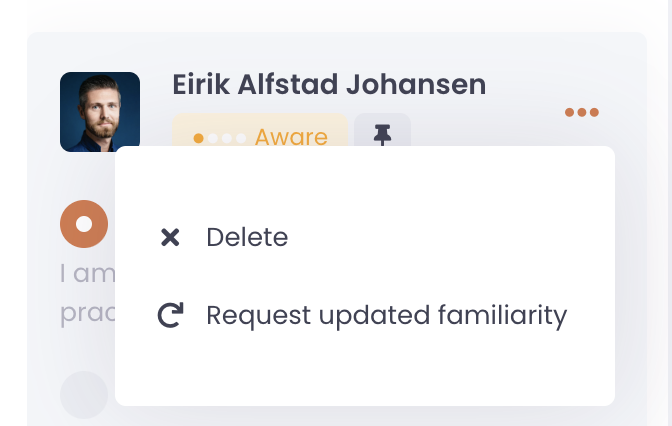Click the X icon next to Delete
672x426 pixels.
point(170,237)
